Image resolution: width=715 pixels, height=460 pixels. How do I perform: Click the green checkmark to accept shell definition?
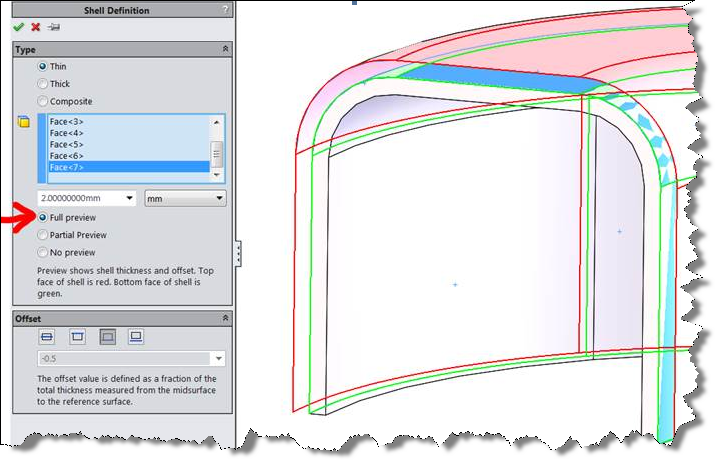coord(18,27)
